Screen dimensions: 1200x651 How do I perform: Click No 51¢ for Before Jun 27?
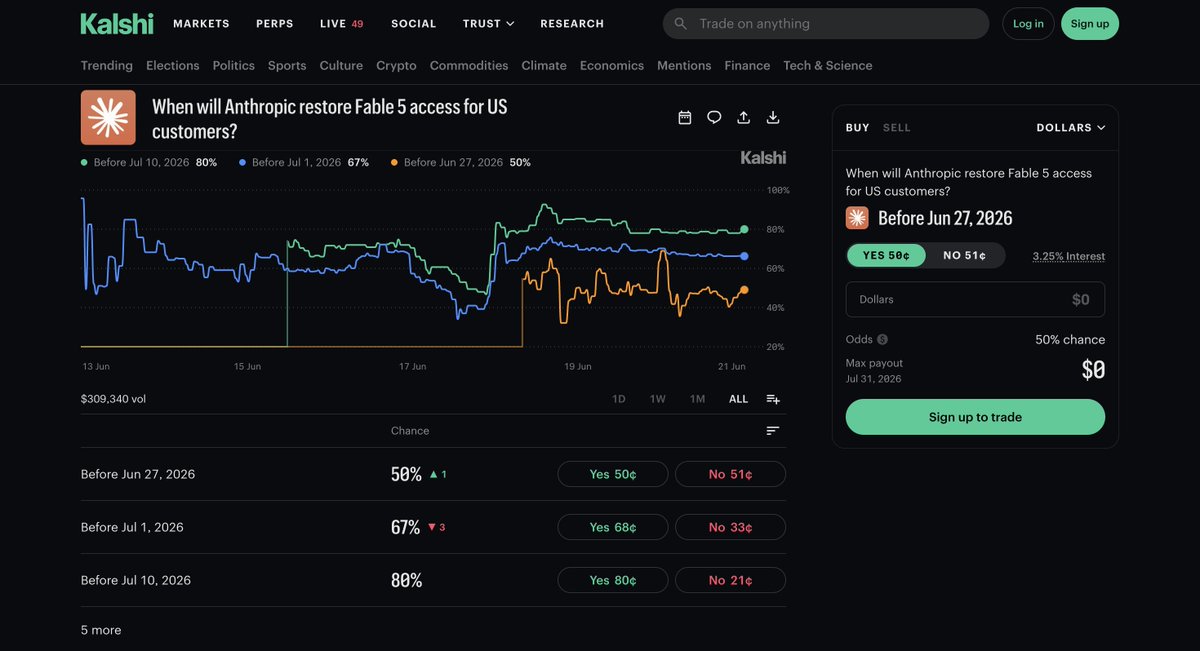(730, 474)
